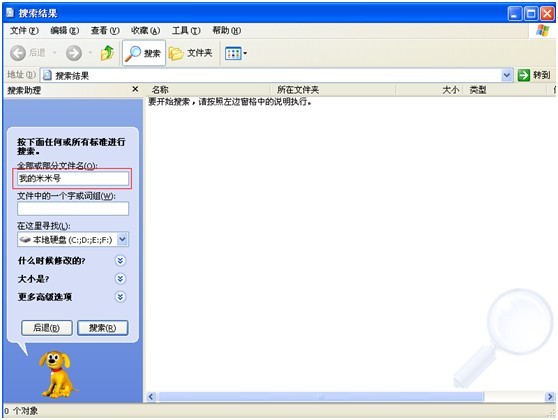The height and width of the screenshot is (420, 558).
Task: Click the horizontal scrollbar right arrow
Action: tap(550, 396)
